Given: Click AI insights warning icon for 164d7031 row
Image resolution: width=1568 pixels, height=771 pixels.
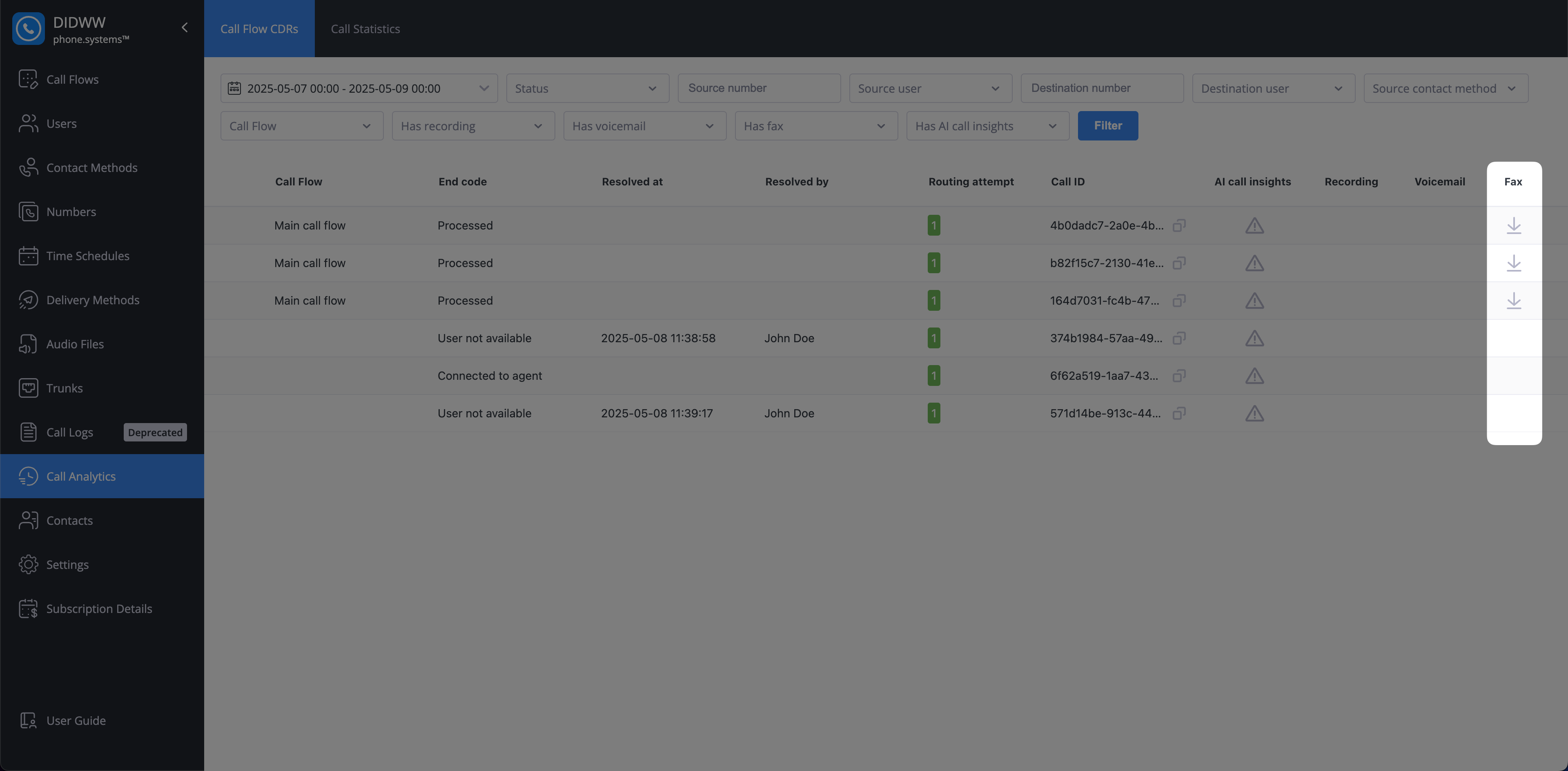Looking at the screenshot, I should 1254,301.
